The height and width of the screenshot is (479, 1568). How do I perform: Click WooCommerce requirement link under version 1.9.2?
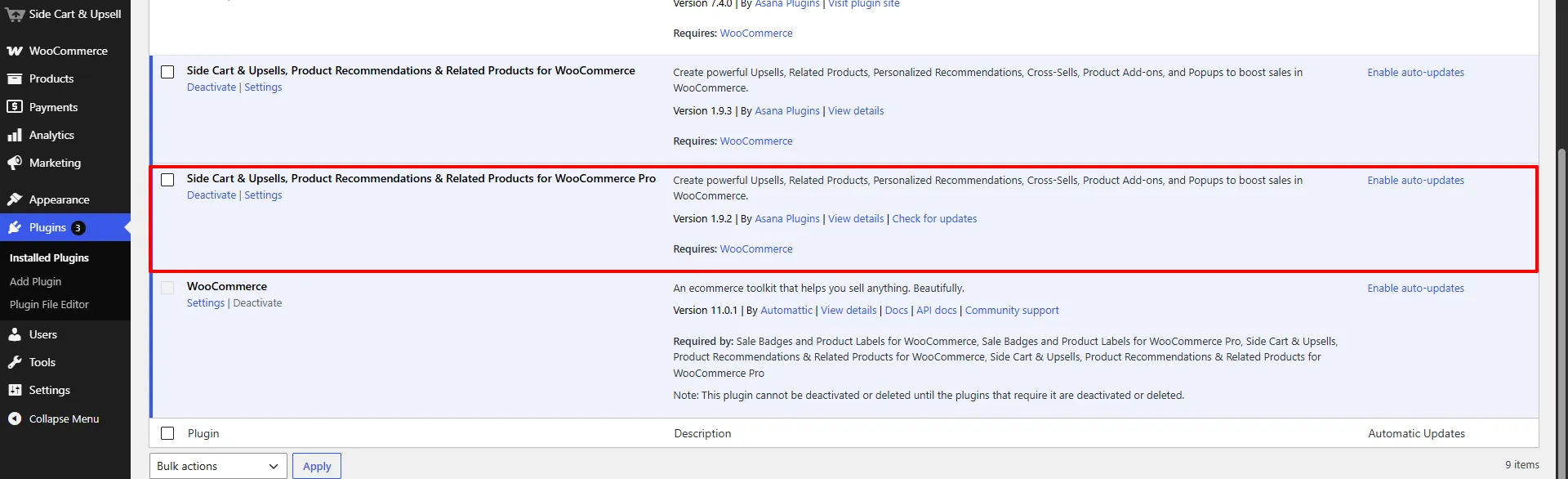(756, 249)
